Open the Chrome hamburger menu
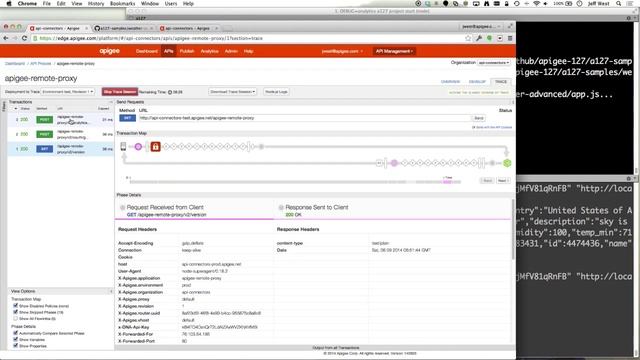This screenshot has width=640, height=360. pos(510,38)
